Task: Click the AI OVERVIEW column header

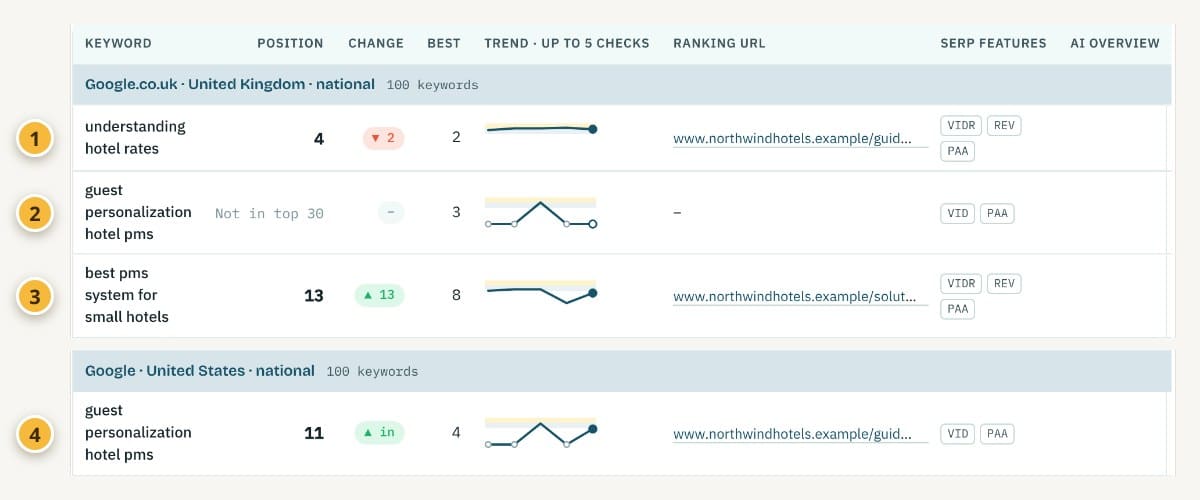Action: (1115, 43)
